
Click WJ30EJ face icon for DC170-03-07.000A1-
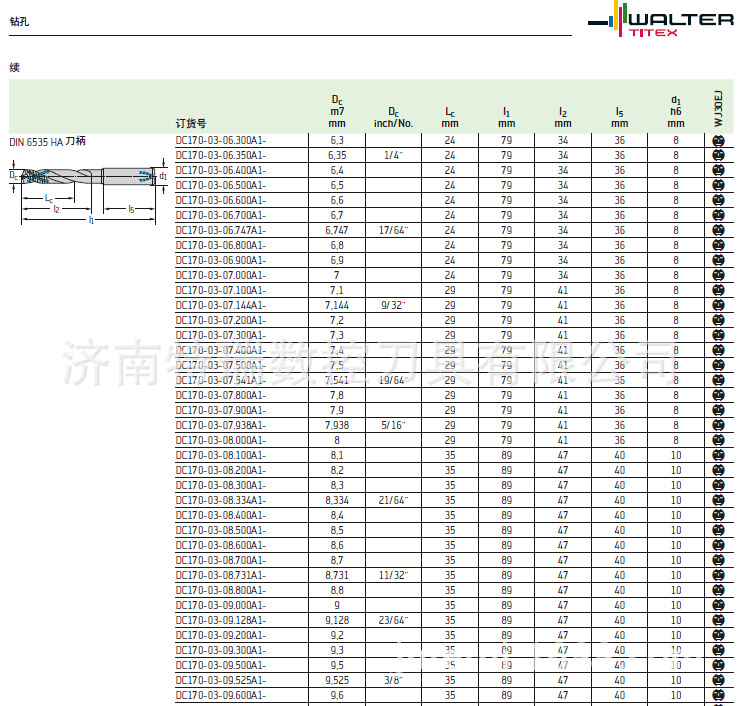718,275
